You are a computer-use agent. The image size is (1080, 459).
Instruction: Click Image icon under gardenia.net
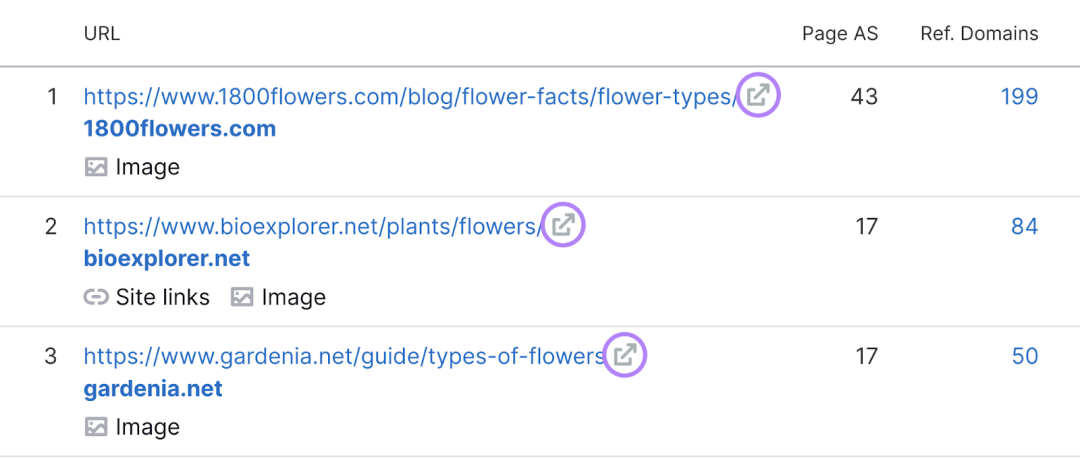point(96,427)
